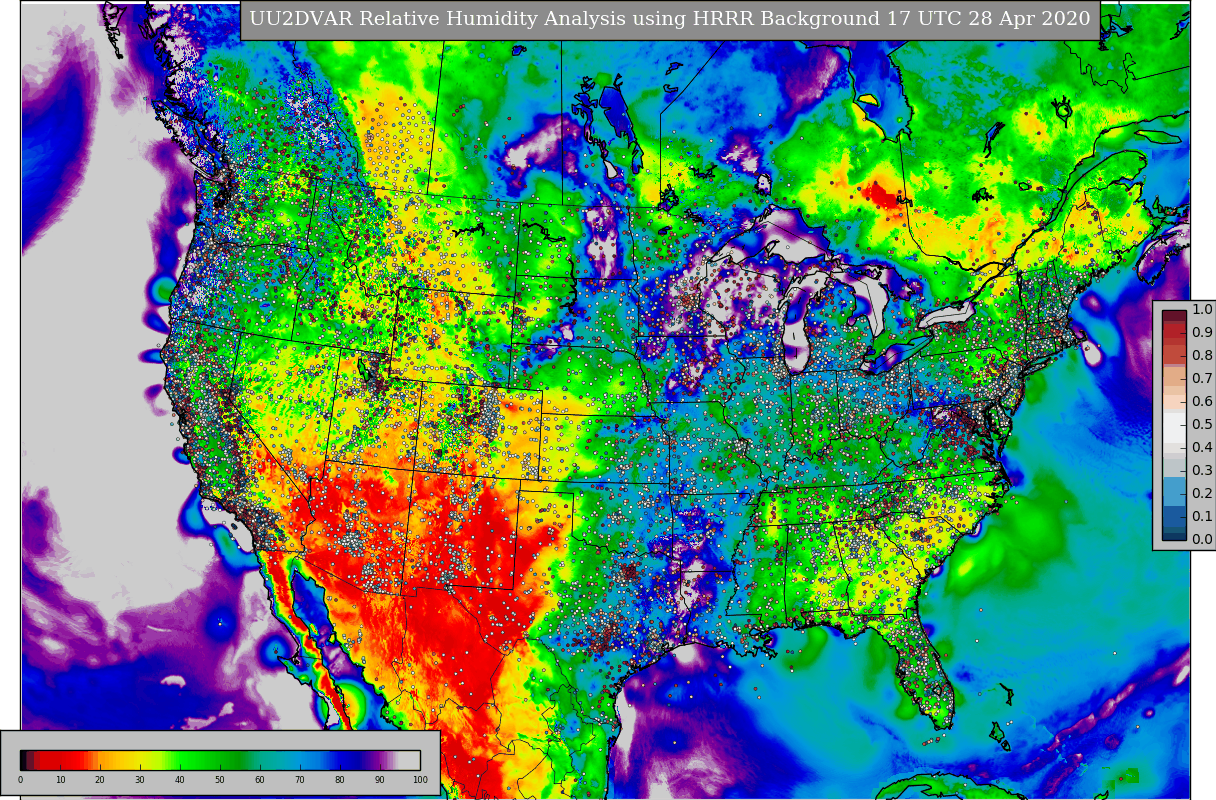Click the 100 tick label on humidity colorbar
The image size is (1216, 800).
coord(420,780)
